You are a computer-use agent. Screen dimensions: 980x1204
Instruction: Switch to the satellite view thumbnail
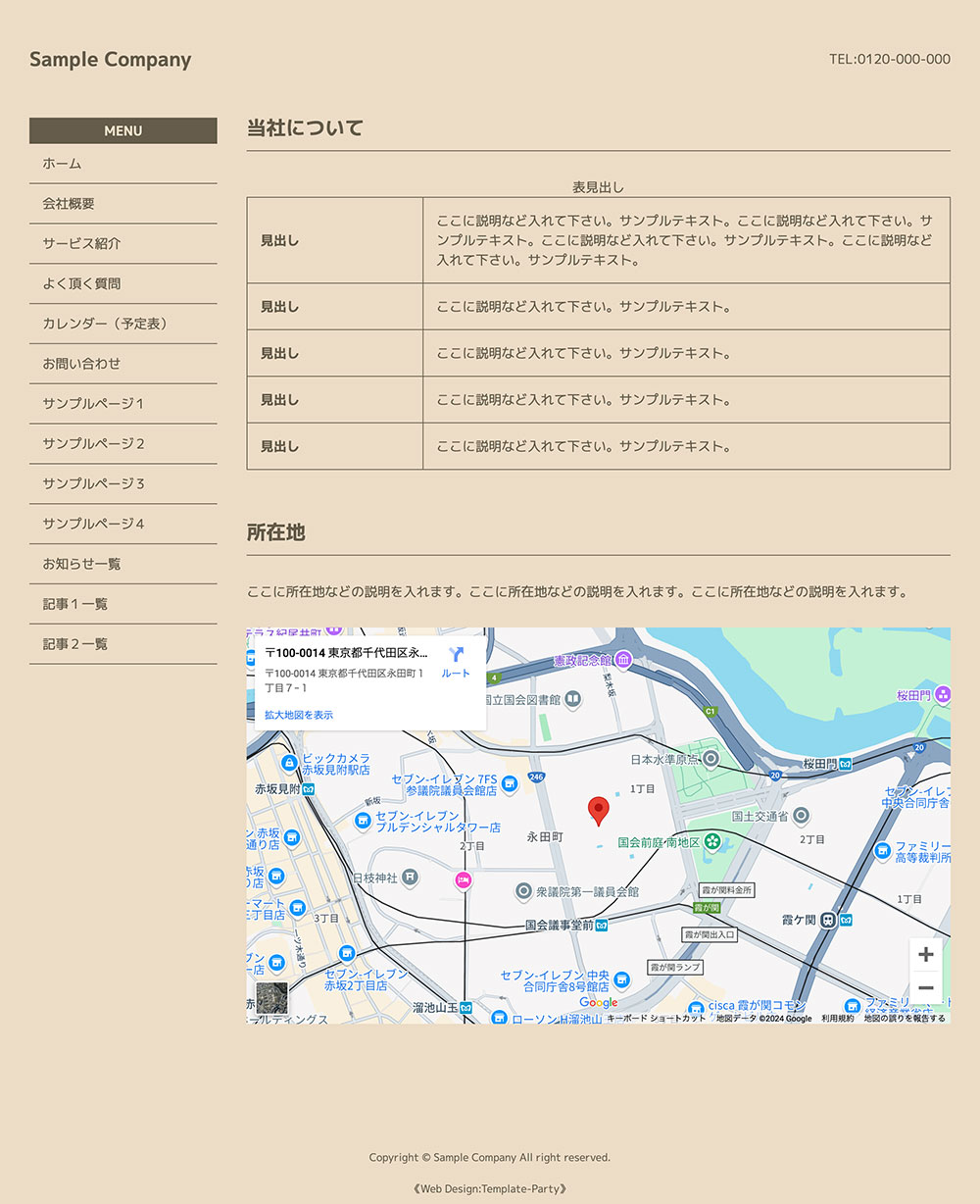point(272,998)
